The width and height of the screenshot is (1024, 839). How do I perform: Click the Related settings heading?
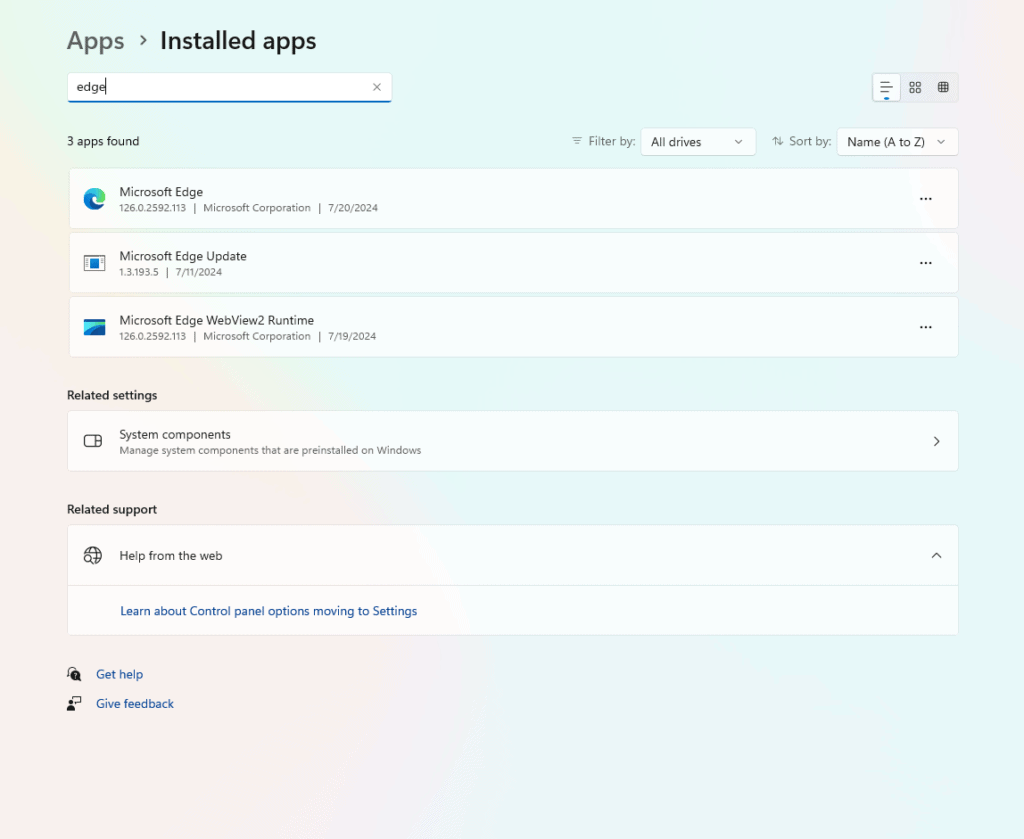112,395
